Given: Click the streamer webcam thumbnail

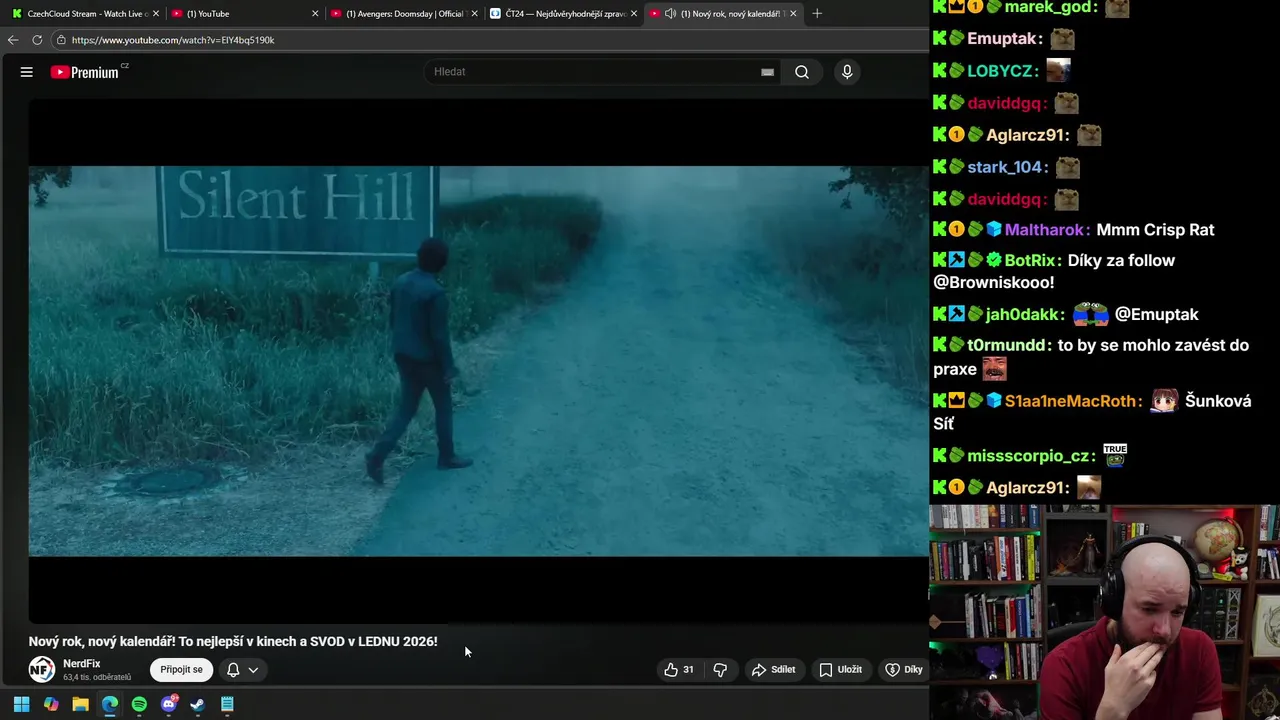Looking at the screenshot, I should 1104,612.
